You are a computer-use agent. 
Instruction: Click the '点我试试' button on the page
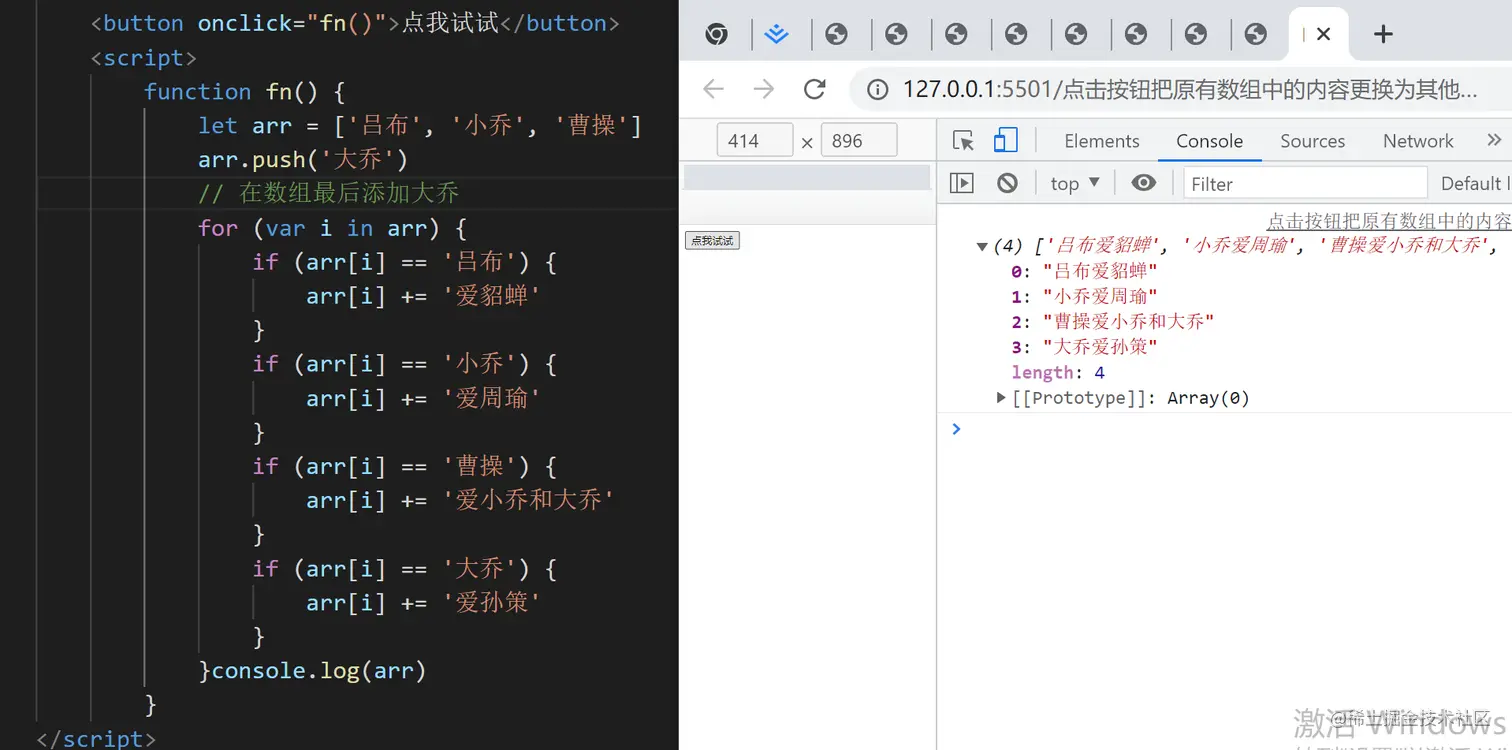[712, 240]
